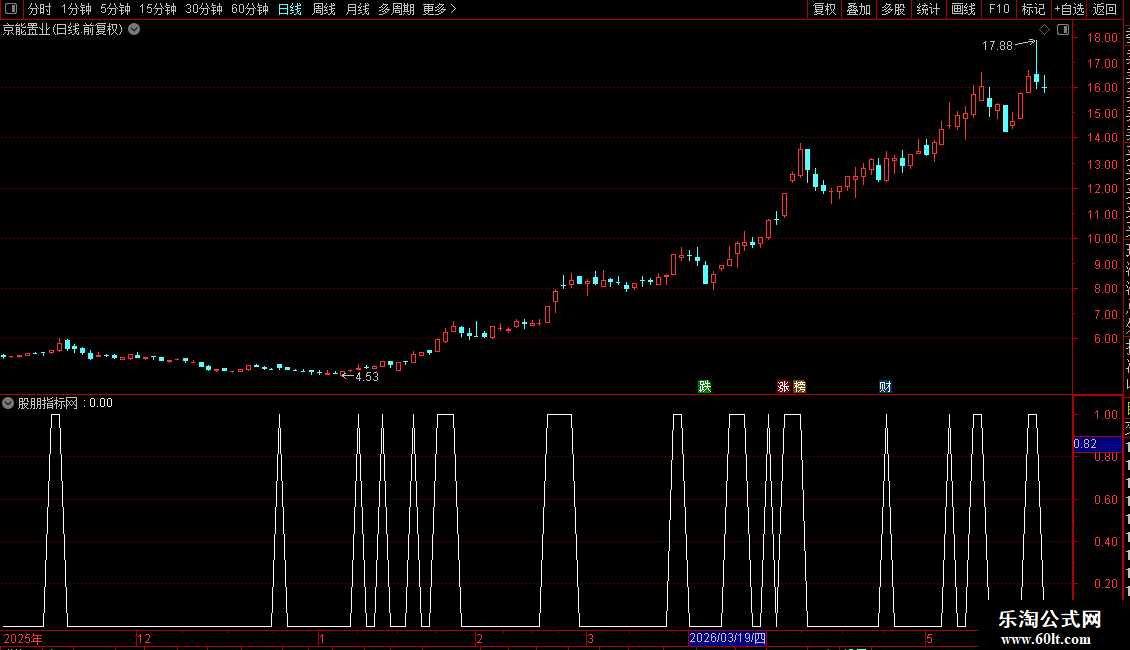Click the 复权 adjustment button
Screen dimensions: 1130x650
click(x=824, y=9)
